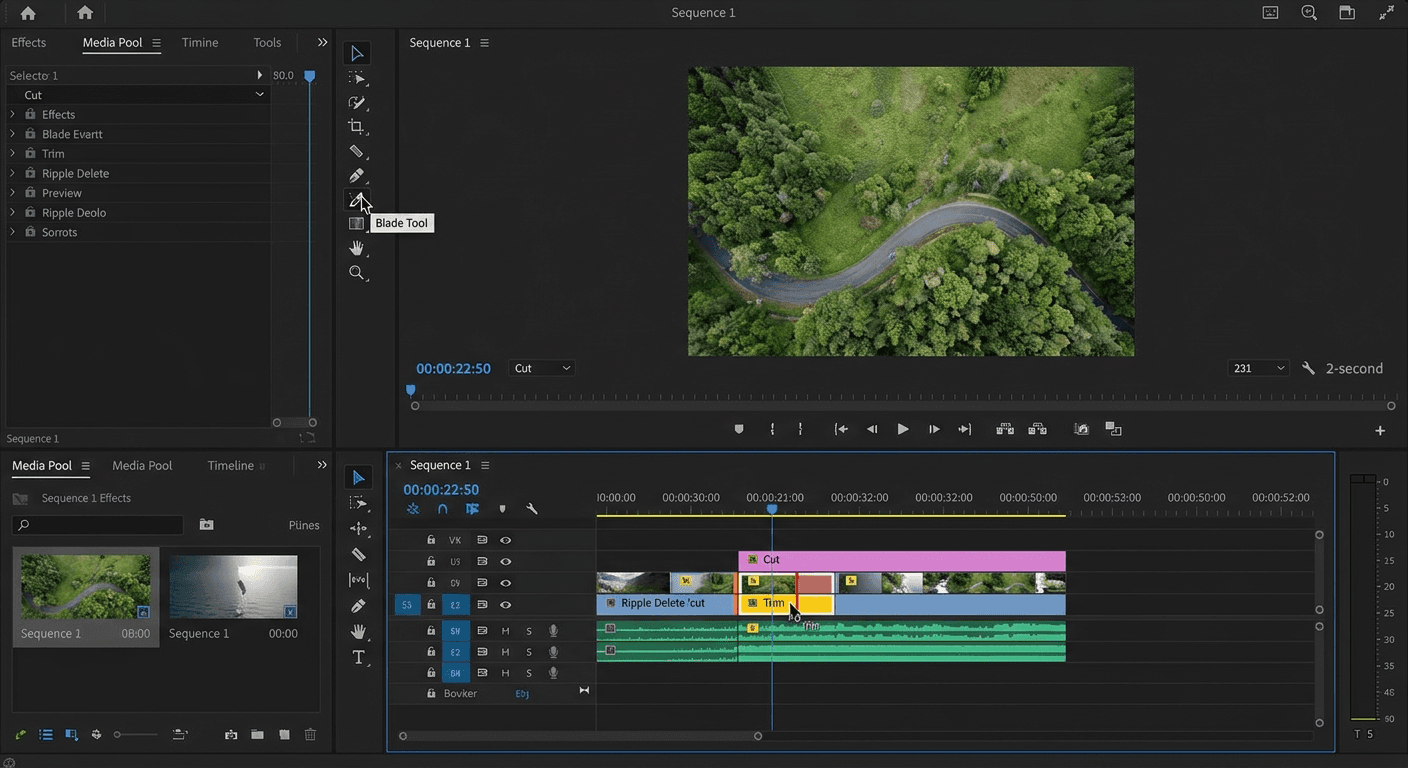Open the search magnifier in the title bar
1408x768 pixels.
pyautogui.click(x=1309, y=13)
